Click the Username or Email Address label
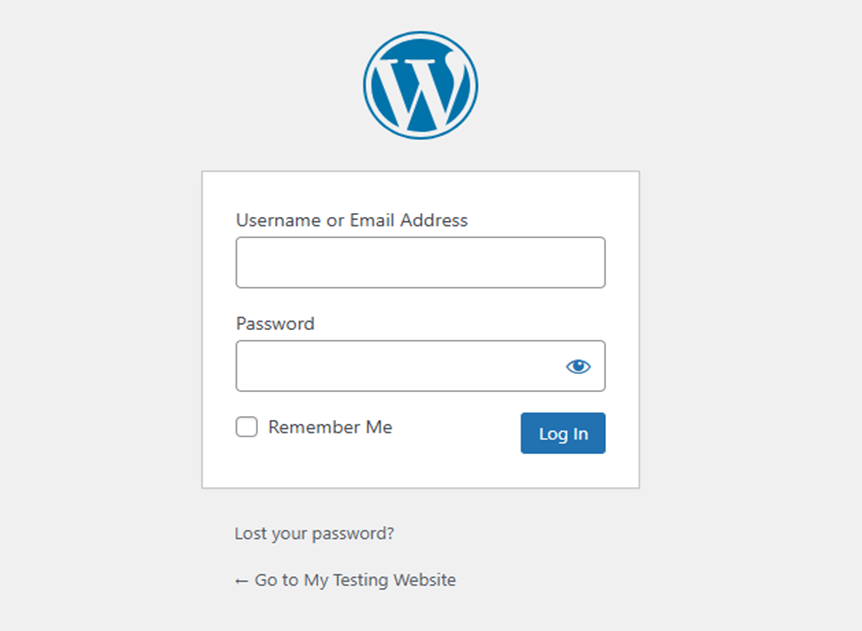862x631 pixels. pyautogui.click(x=352, y=220)
